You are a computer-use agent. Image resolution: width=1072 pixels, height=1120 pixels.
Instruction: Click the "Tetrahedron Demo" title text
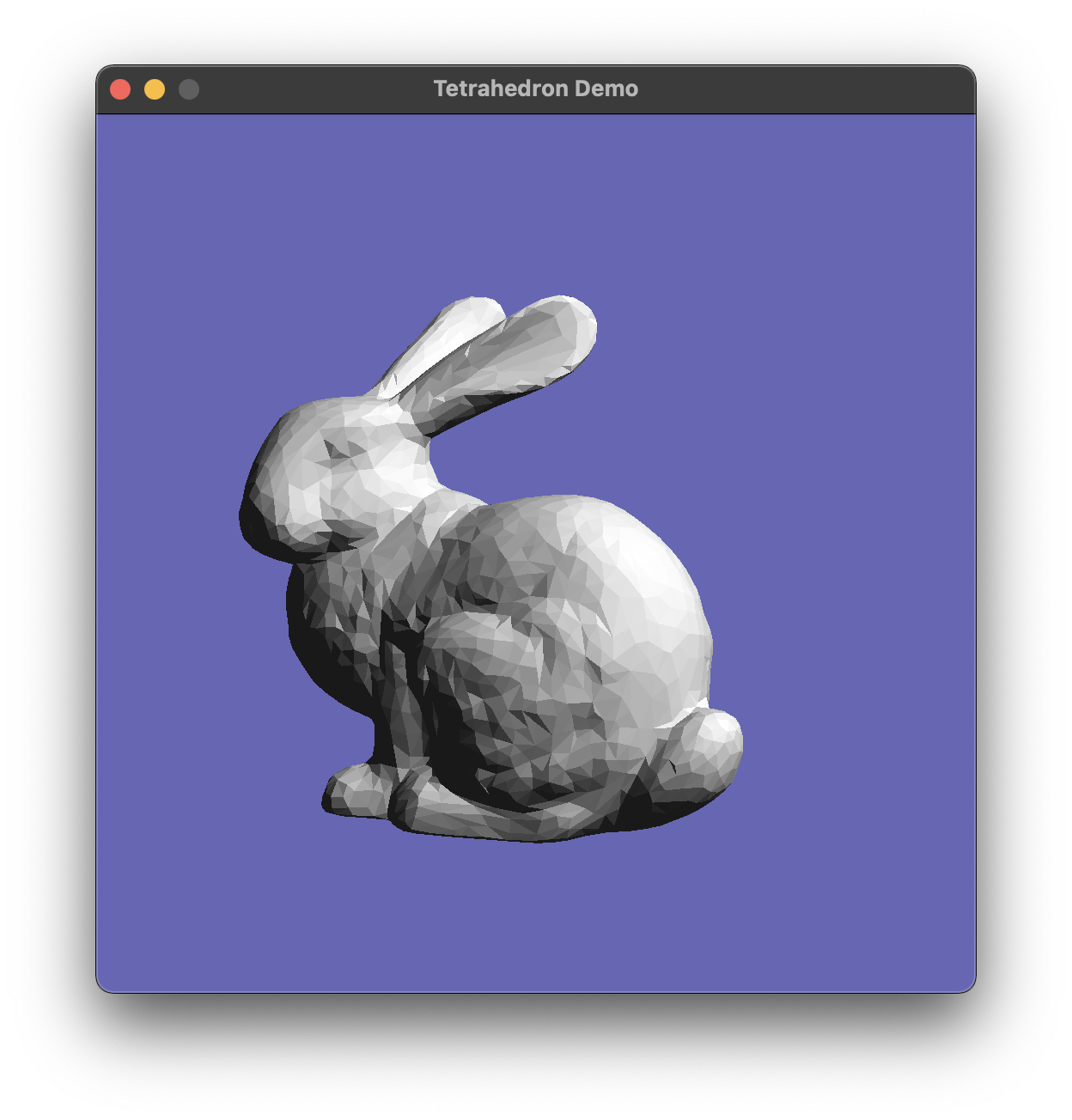[x=535, y=89]
